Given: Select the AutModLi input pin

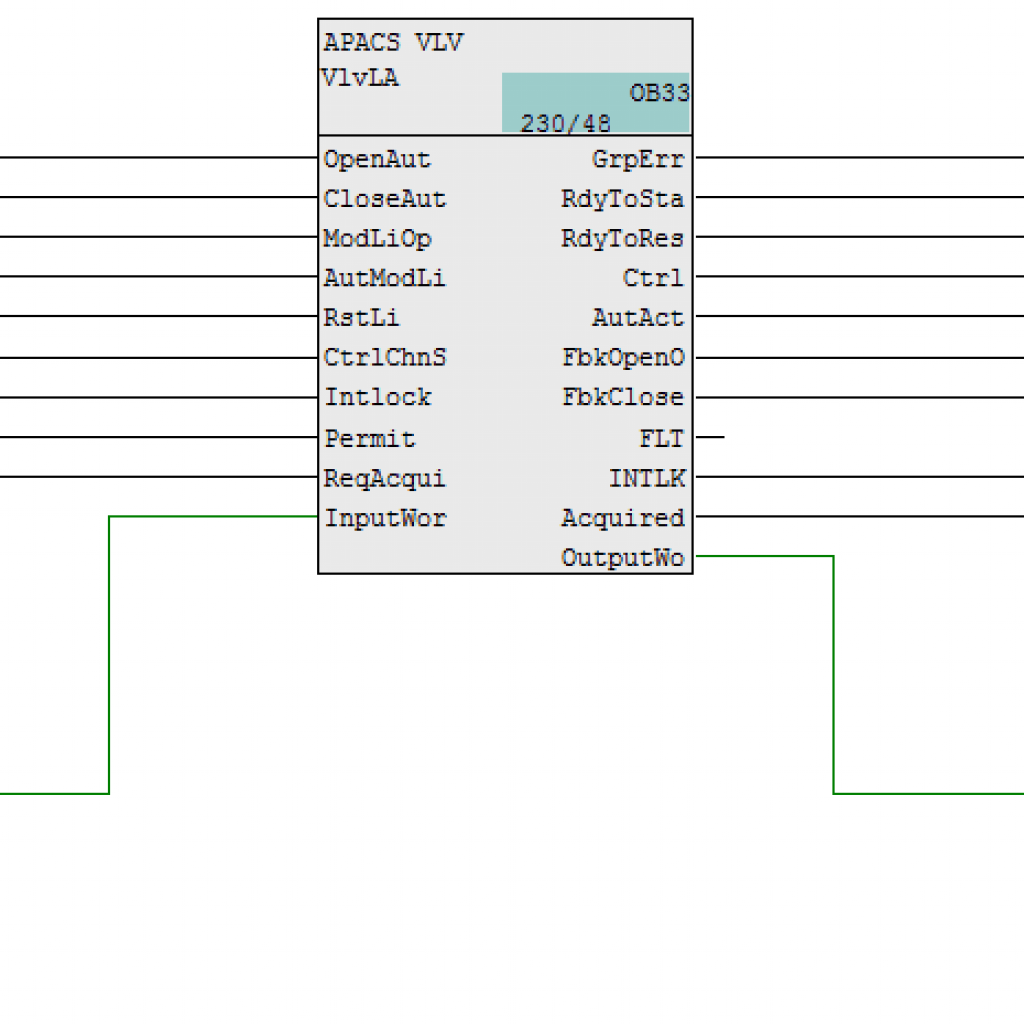Looking at the screenshot, I should (x=384, y=278).
